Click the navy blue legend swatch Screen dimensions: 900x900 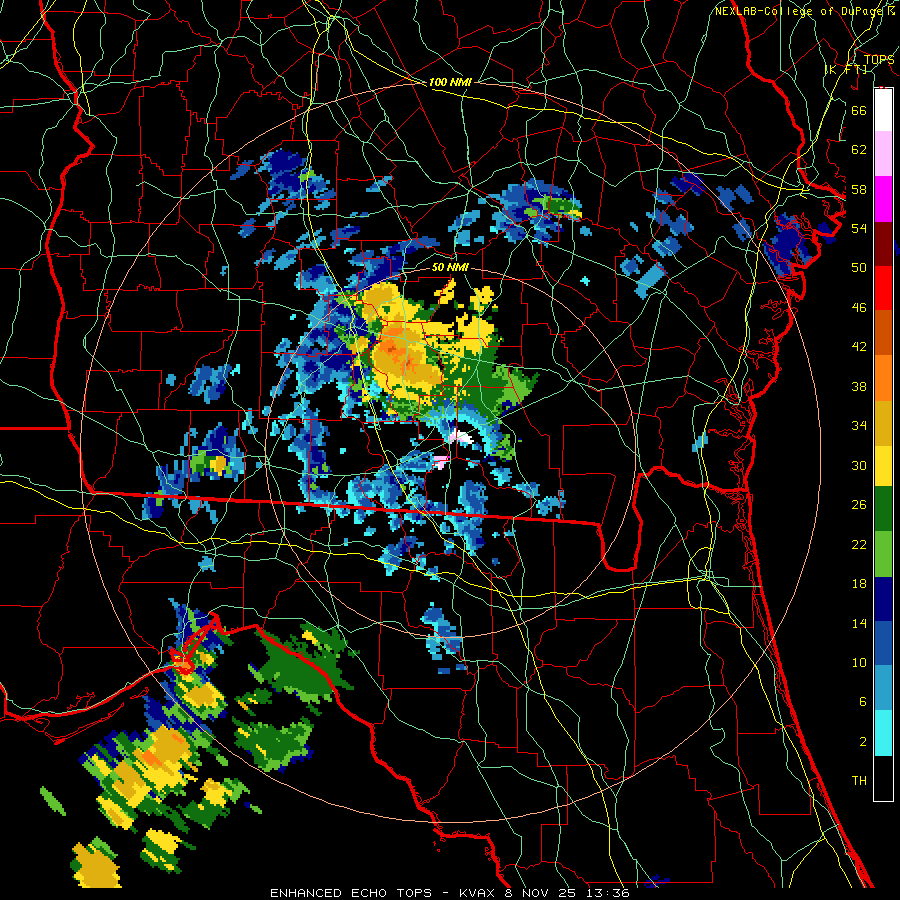point(883,599)
